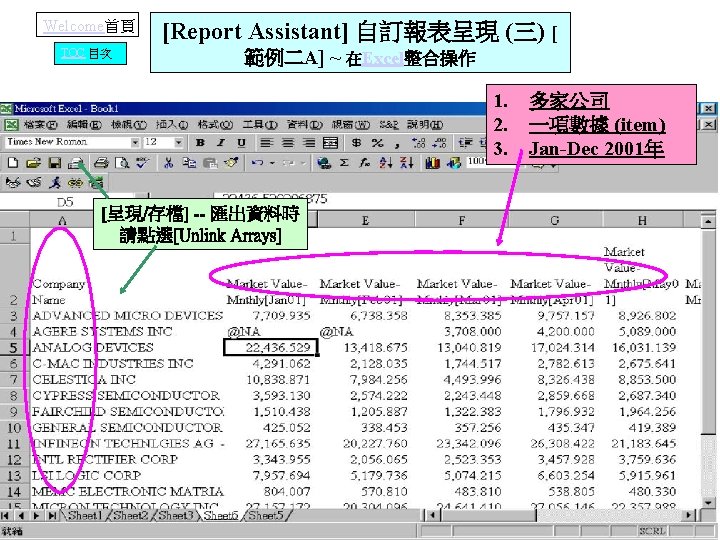The width and height of the screenshot is (720, 540).
Task: Click the @NA cell under Jan01
Action: 270,332
